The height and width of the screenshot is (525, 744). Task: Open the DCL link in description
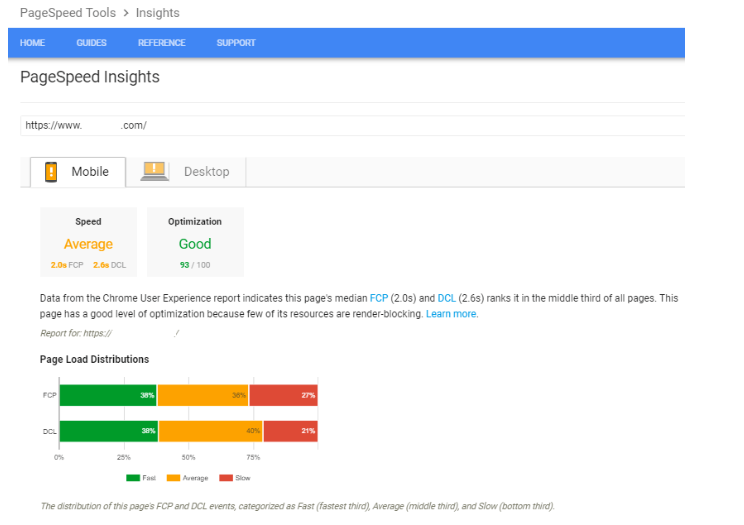[x=446, y=298]
